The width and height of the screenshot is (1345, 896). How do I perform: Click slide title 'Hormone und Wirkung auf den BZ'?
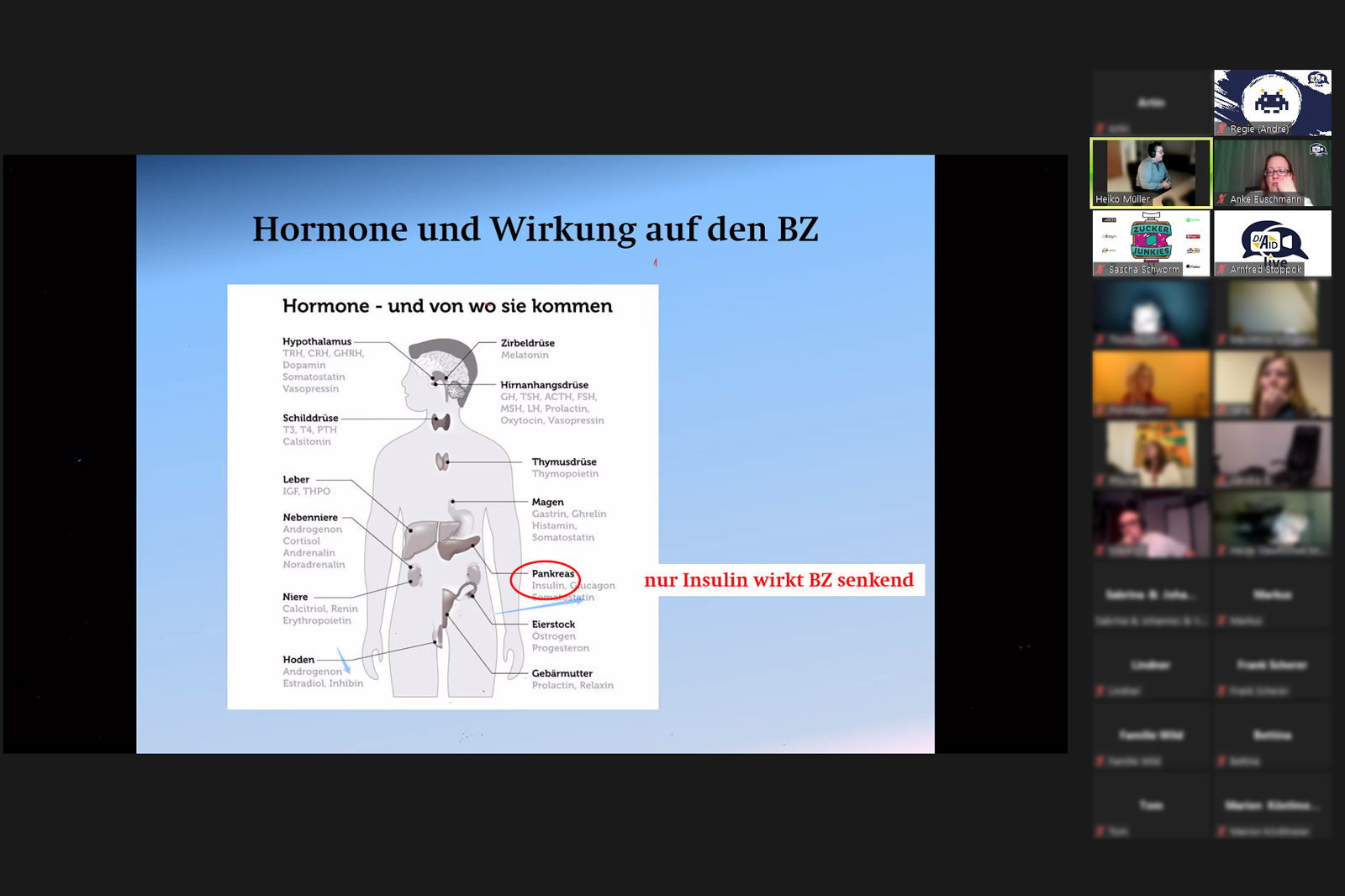535,229
